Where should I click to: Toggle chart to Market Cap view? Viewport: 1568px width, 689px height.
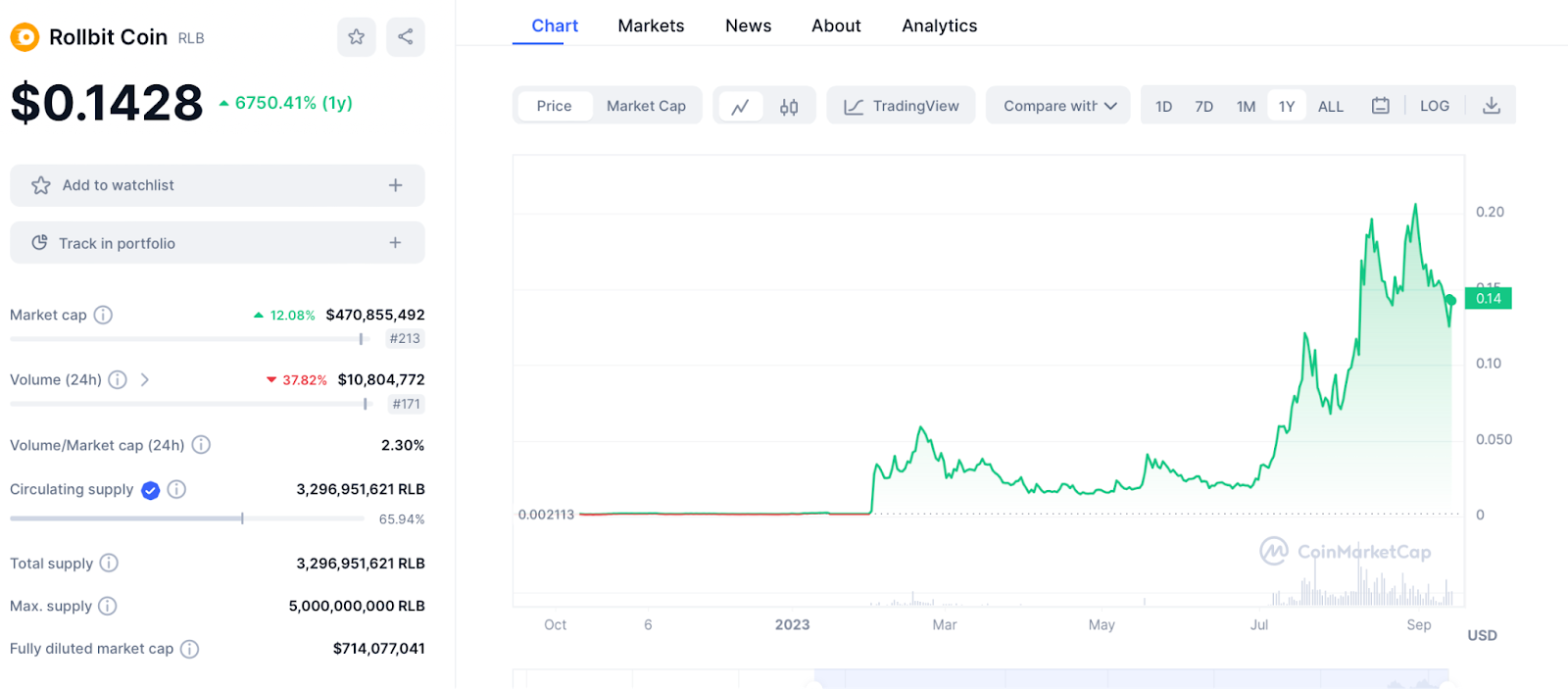pos(646,106)
